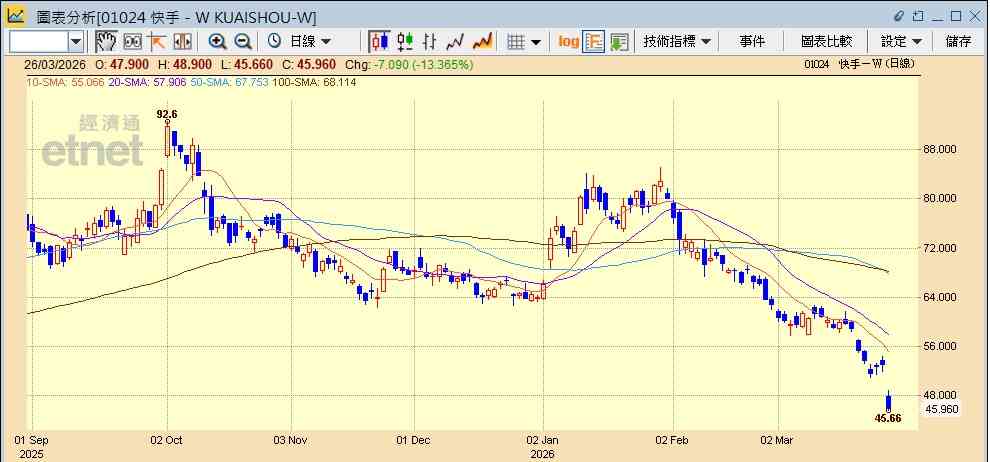The image size is (990, 462).
Task: Click the 01024 快手－W (日線) label
Action: point(860,64)
